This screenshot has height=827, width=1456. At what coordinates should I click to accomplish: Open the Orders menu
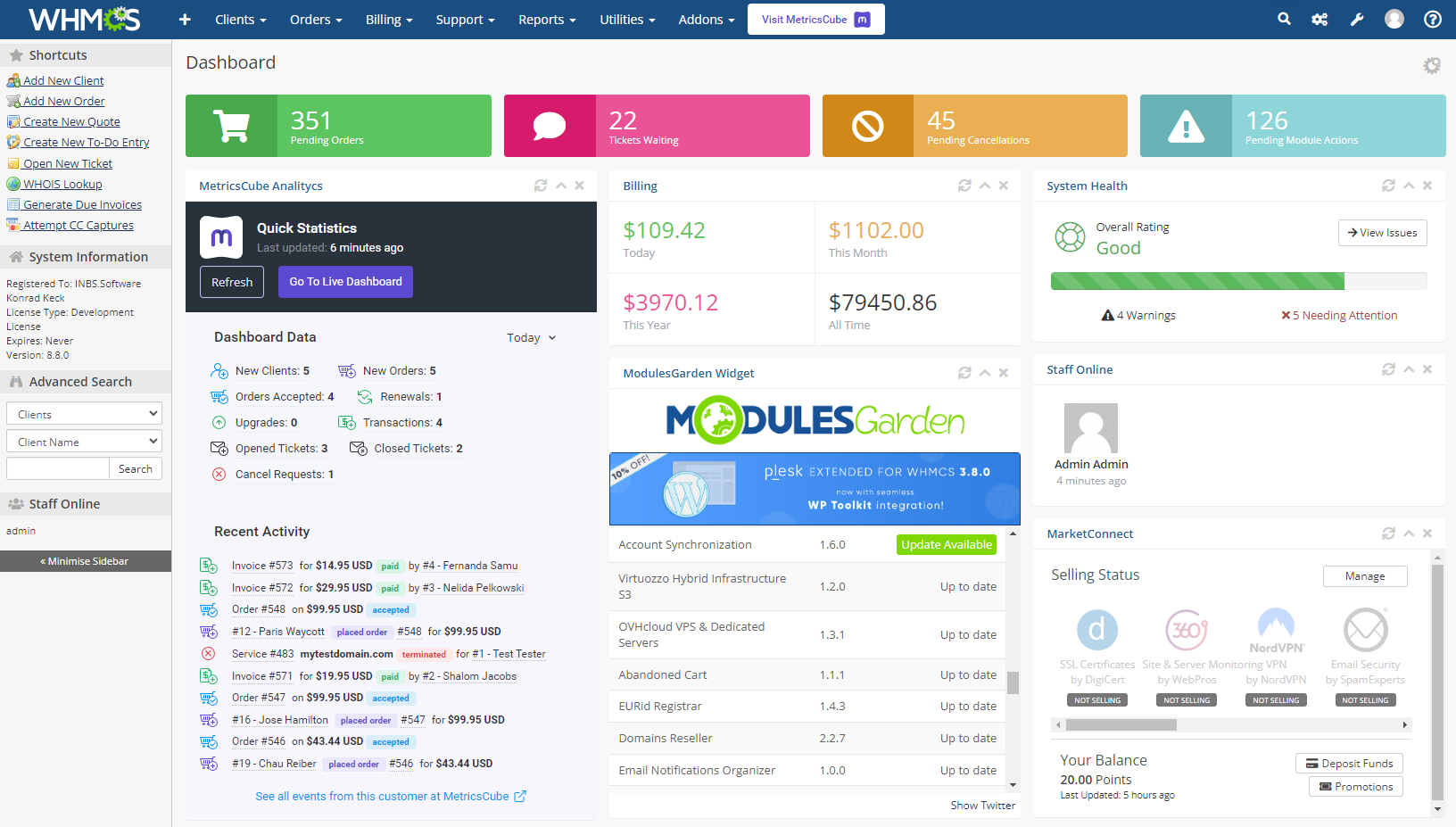tap(316, 20)
